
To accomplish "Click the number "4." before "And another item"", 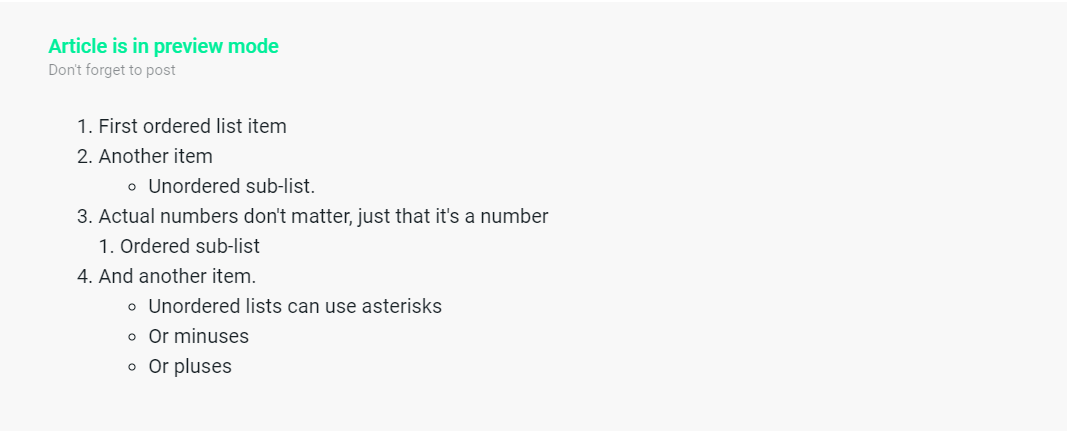I will [x=85, y=276].
